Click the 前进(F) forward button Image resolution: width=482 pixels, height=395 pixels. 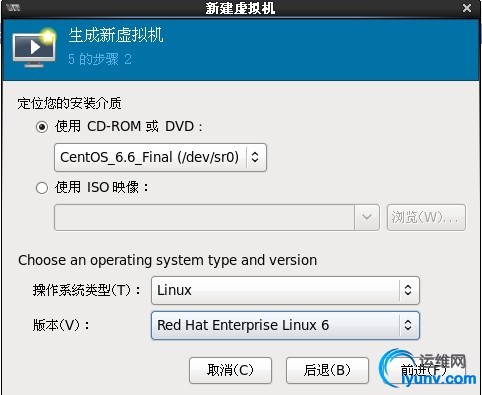click(x=424, y=370)
